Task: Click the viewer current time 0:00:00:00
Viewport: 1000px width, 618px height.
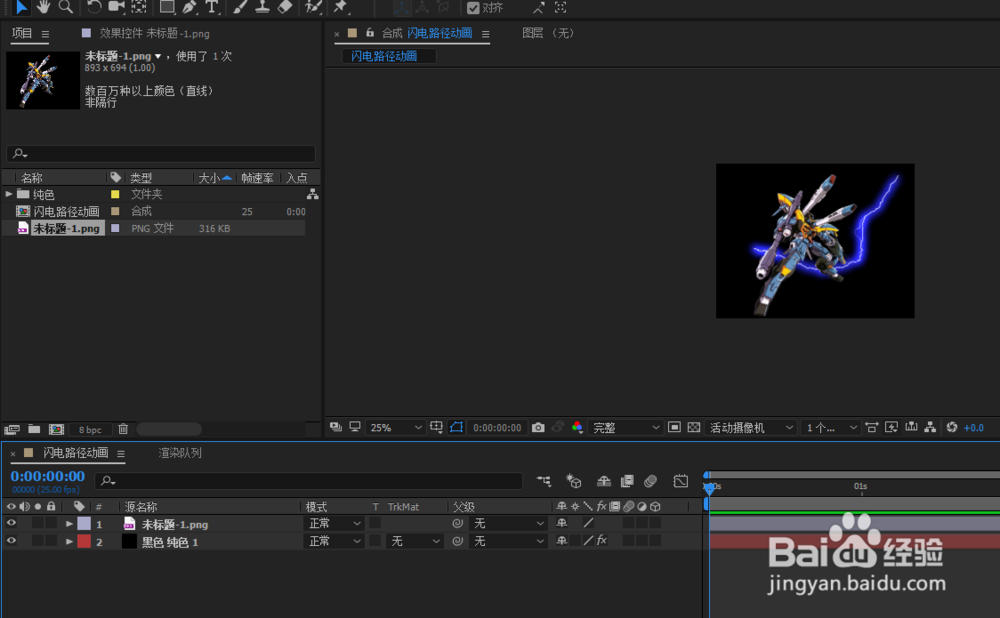Action: 497,428
